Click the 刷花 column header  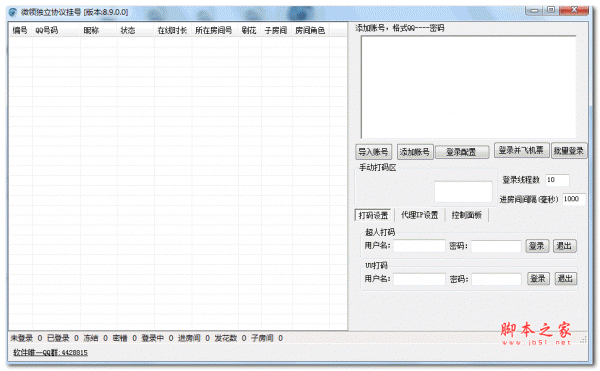[249, 30]
